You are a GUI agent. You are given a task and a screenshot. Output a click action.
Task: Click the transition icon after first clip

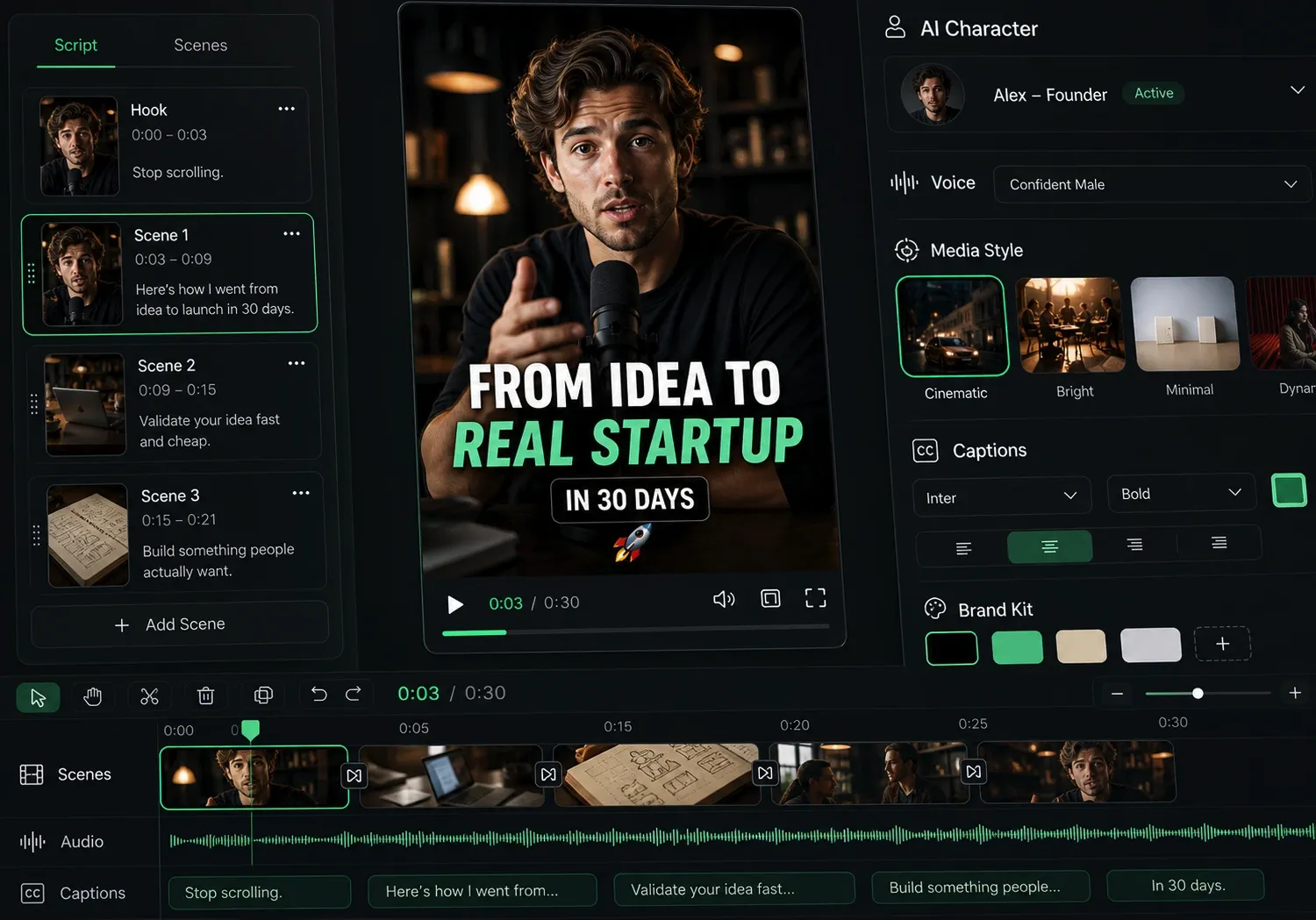(354, 775)
